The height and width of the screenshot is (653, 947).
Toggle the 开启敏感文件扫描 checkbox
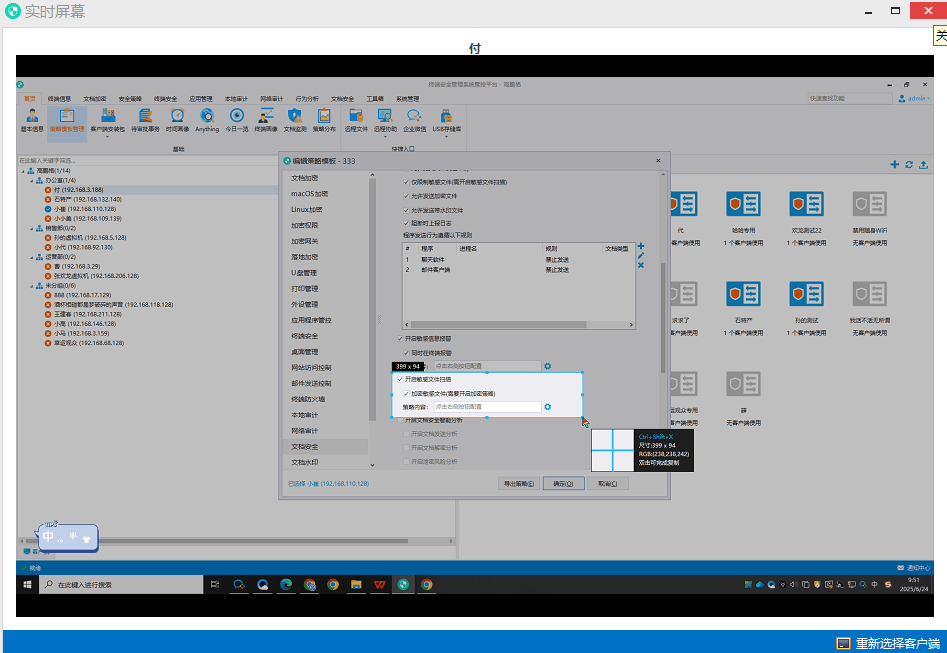pyautogui.click(x=401, y=380)
